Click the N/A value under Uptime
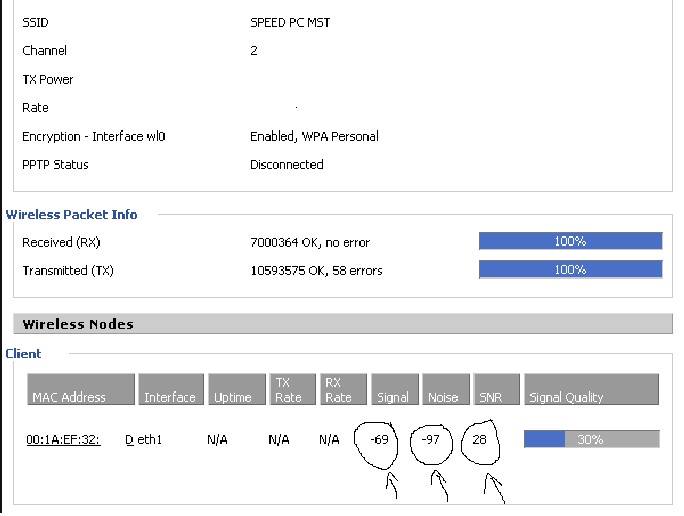Image resolution: width=684 pixels, height=516 pixels. point(217,440)
